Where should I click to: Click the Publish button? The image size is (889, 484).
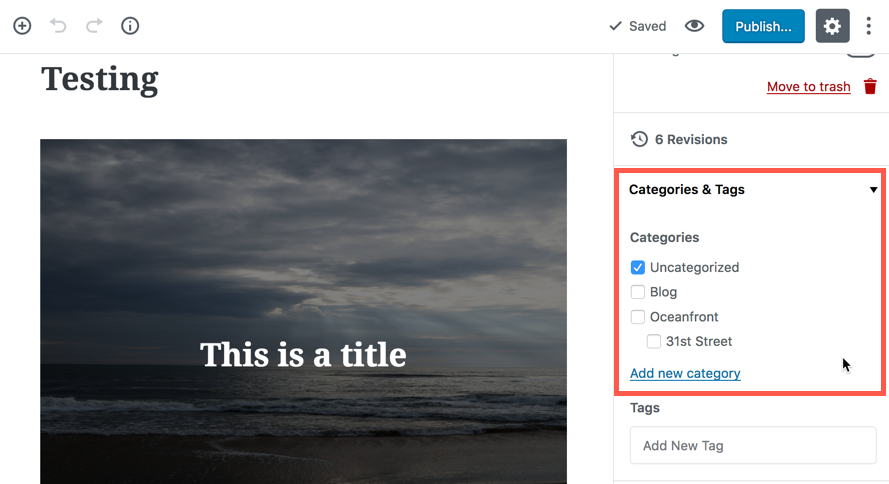[x=763, y=26]
